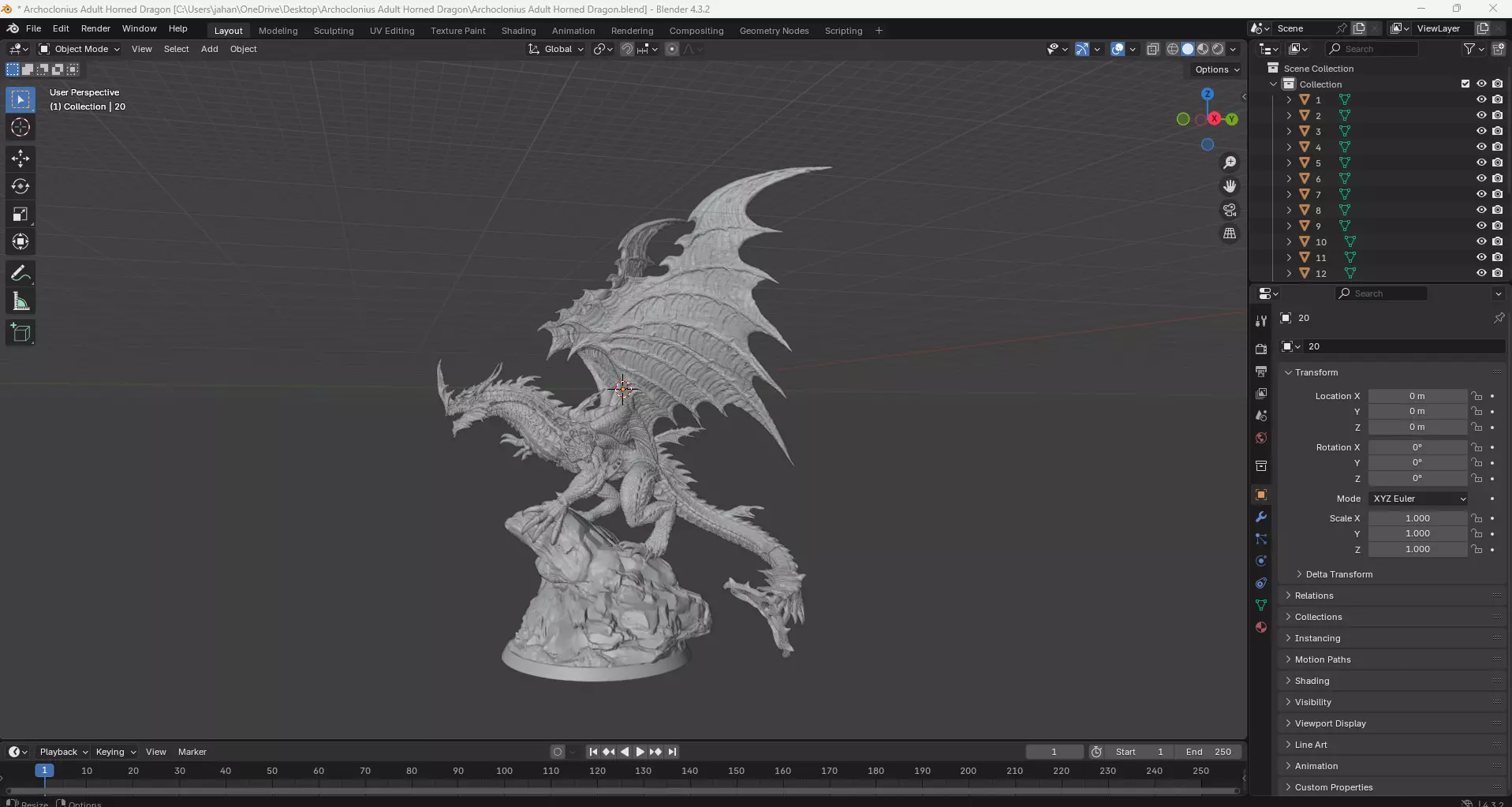Switch to the Shading workspace tab
This screenshot has height=807, width=1512.
coord(518,31)
